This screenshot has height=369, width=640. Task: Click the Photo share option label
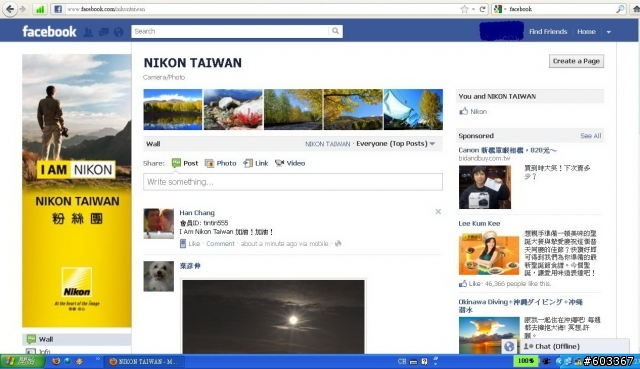[227, 163]
